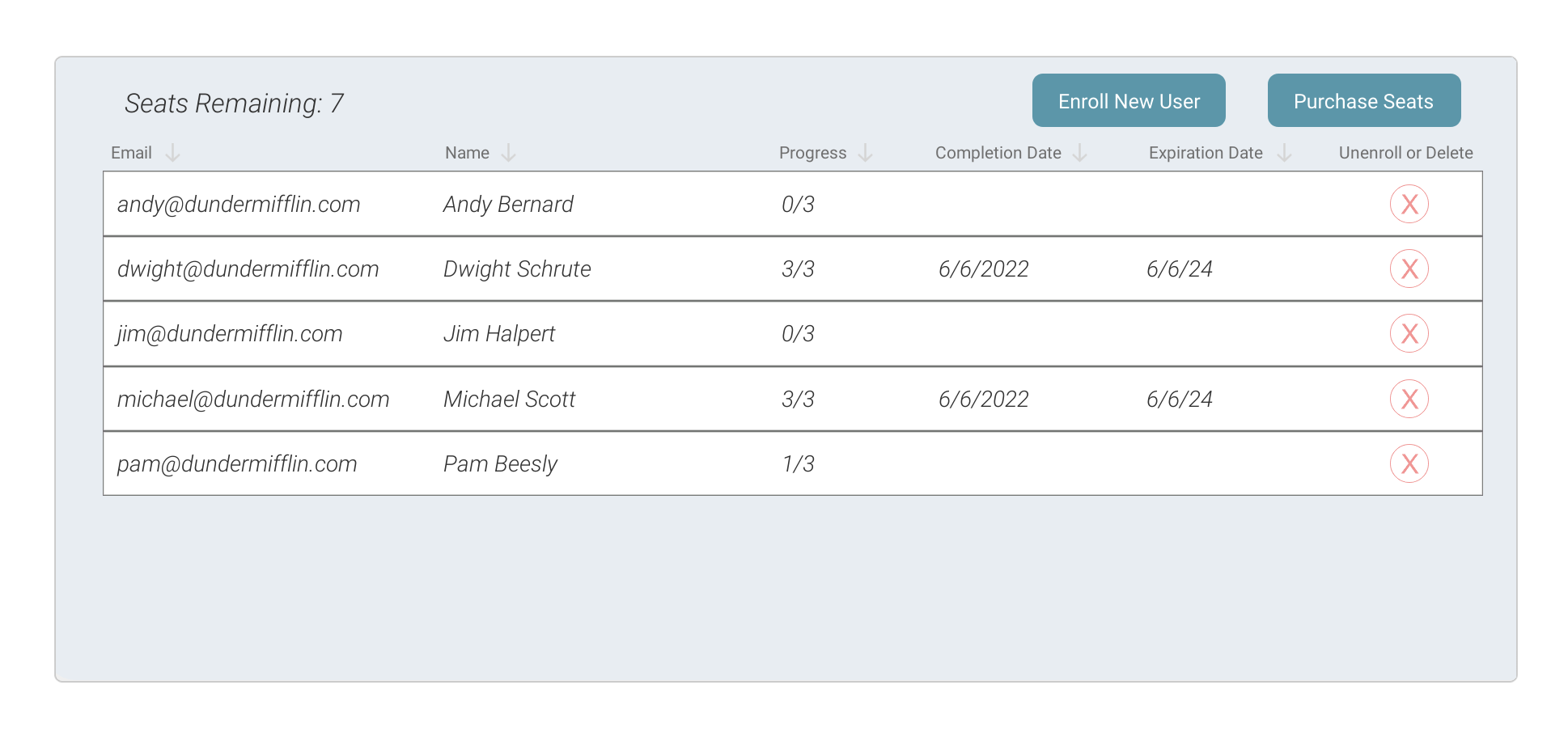Sort the table by Name arrow
Image resolution: width=1568 pixels, height=736 pixels.
click(x=508, y=153)
